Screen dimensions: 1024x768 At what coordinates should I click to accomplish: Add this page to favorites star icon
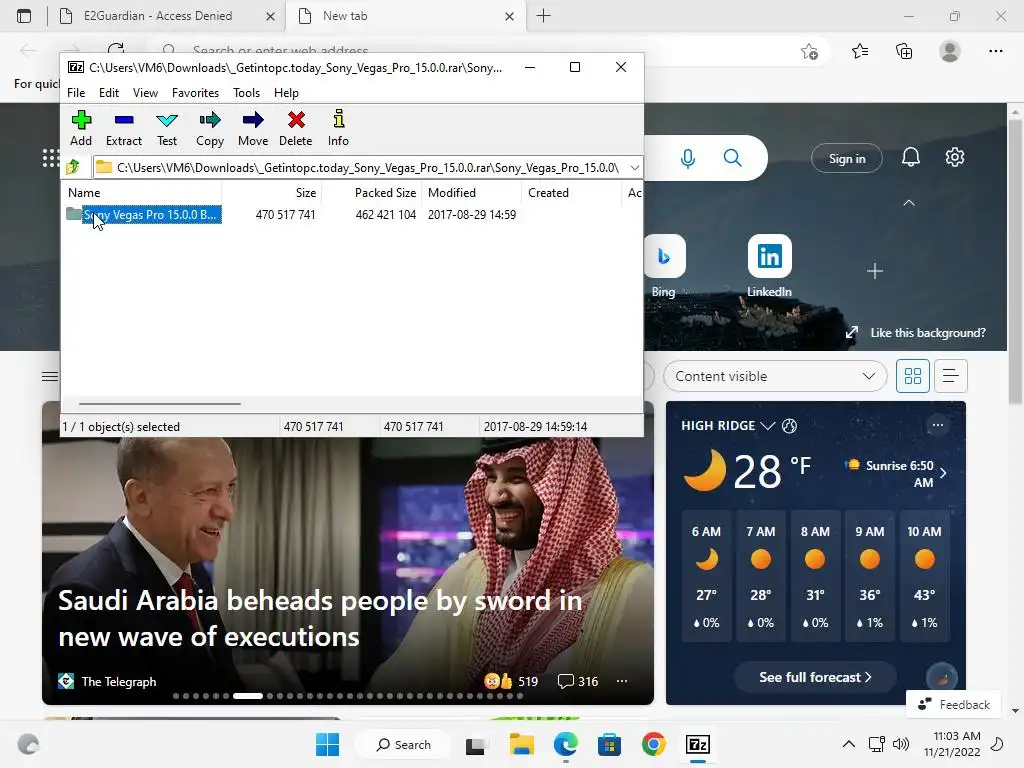(809, 51)
